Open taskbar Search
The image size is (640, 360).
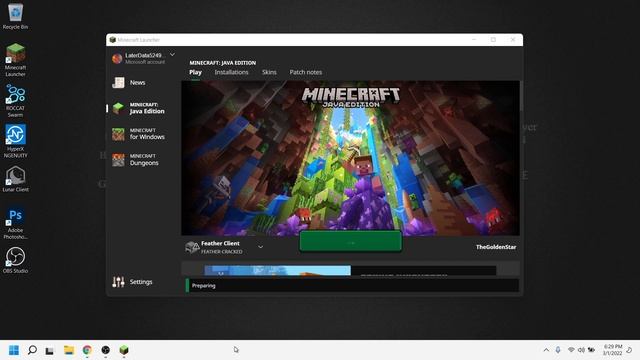32,350
